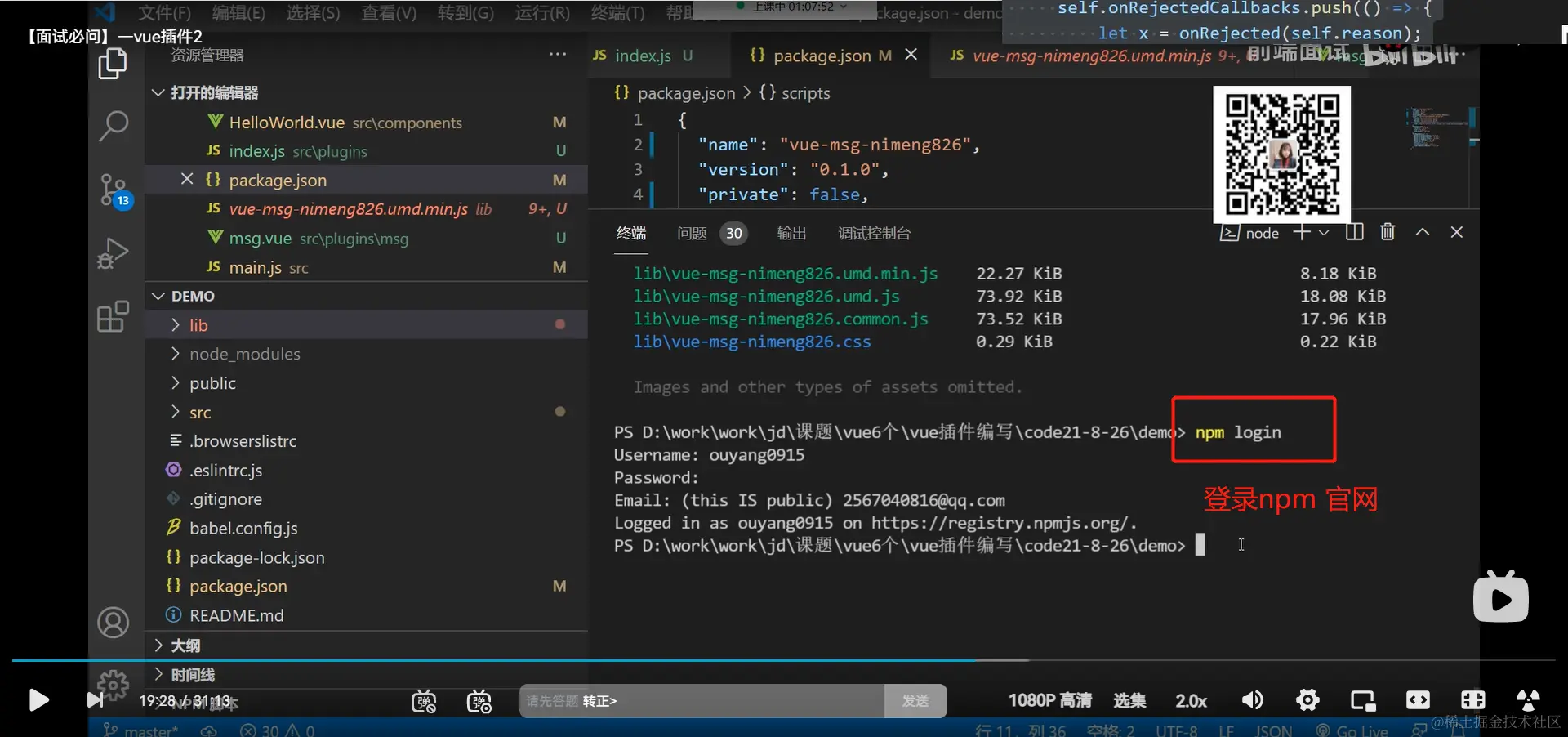The width and height of the screenshot is (1568, 737).
Task: Switch to the index.js editor tab
Action: point(643,56)
